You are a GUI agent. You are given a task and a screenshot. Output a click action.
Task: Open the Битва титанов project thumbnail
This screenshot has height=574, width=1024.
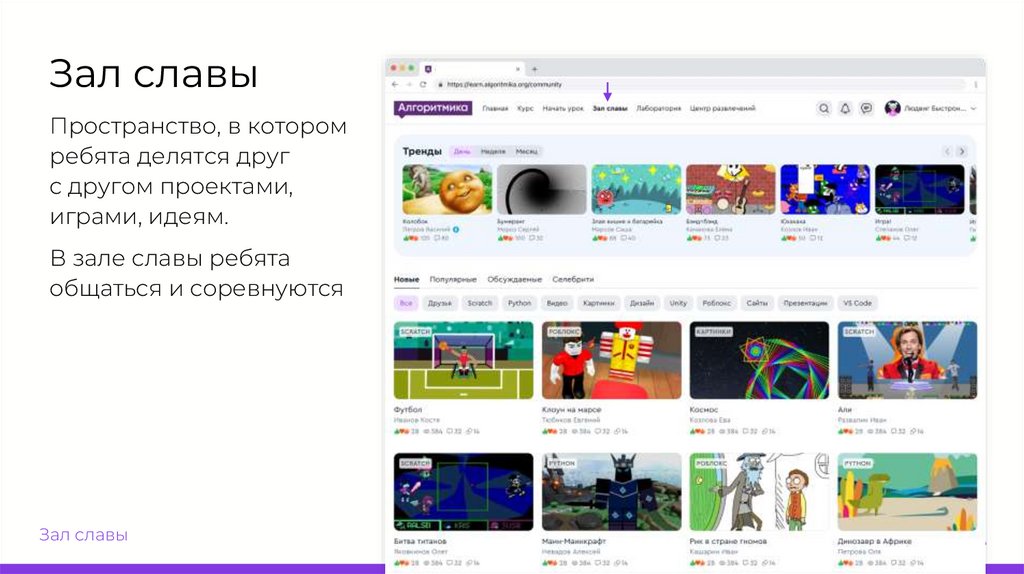464,492
